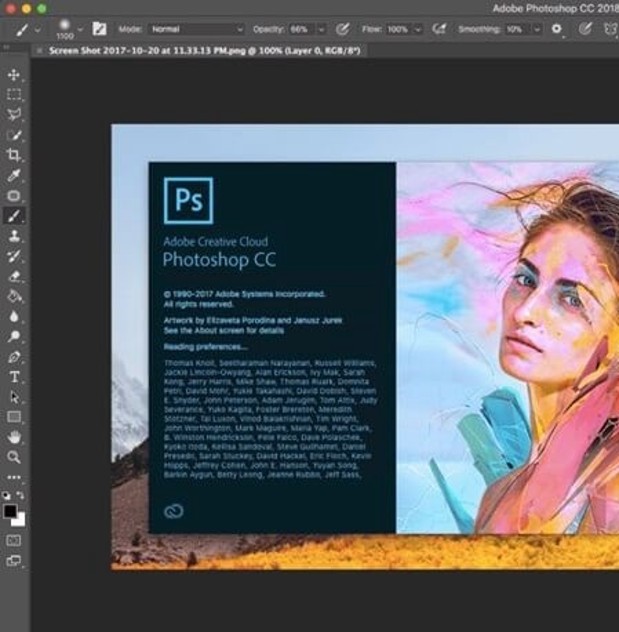
Task: Select the Zoom magnifier tool
Action: [x=14, y=457]
